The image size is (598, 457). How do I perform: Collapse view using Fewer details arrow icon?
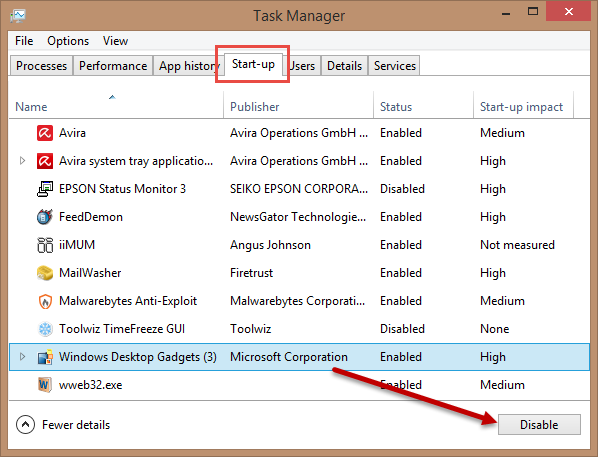point(25,425)
